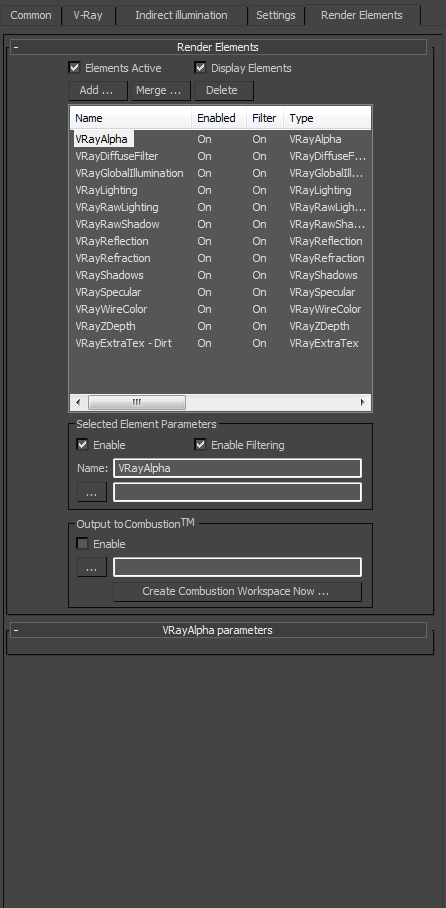This screenshot has height=908, width=446.
Task: Toggle the Enable Filtering checkbox
Action: point(200,445)
